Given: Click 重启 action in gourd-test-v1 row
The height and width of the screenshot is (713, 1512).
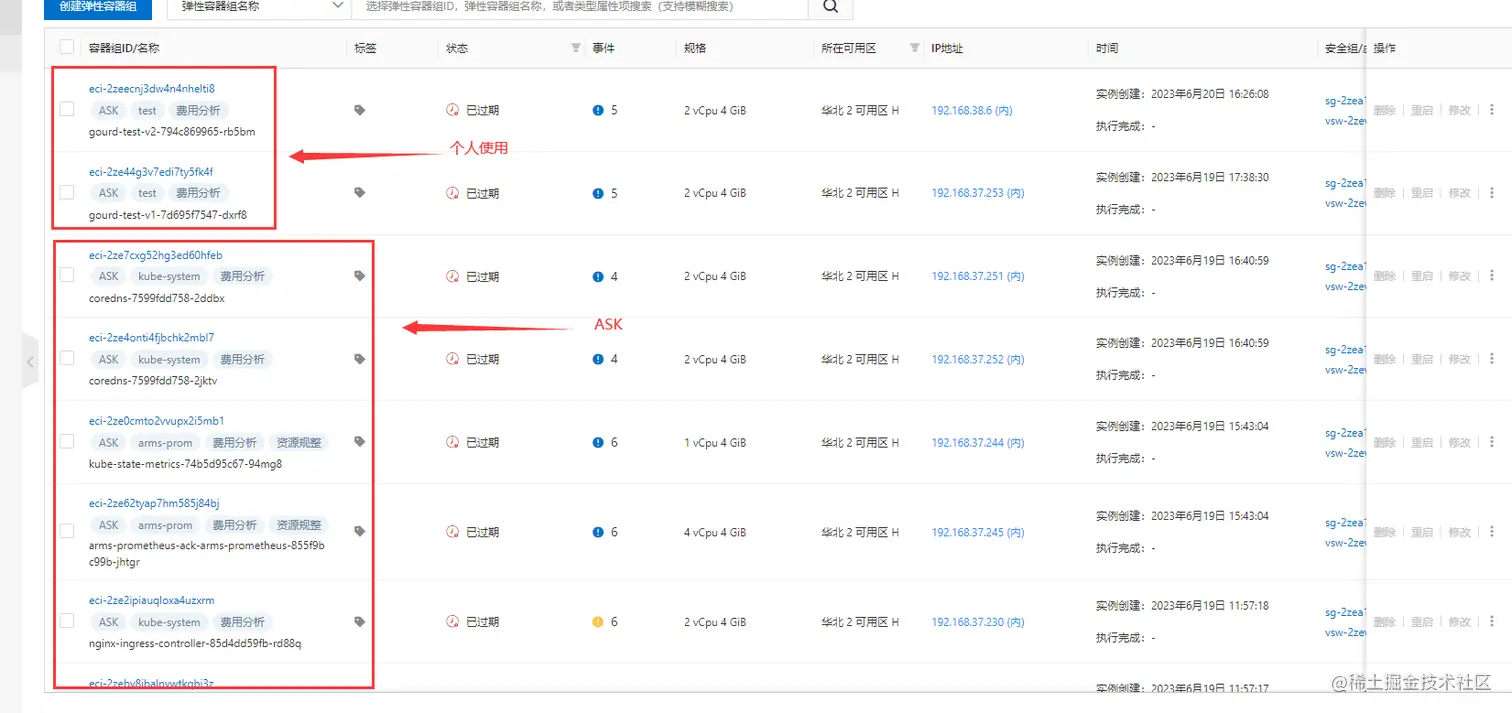Looking at the screenshot, I should click(x=1421, y=193).
